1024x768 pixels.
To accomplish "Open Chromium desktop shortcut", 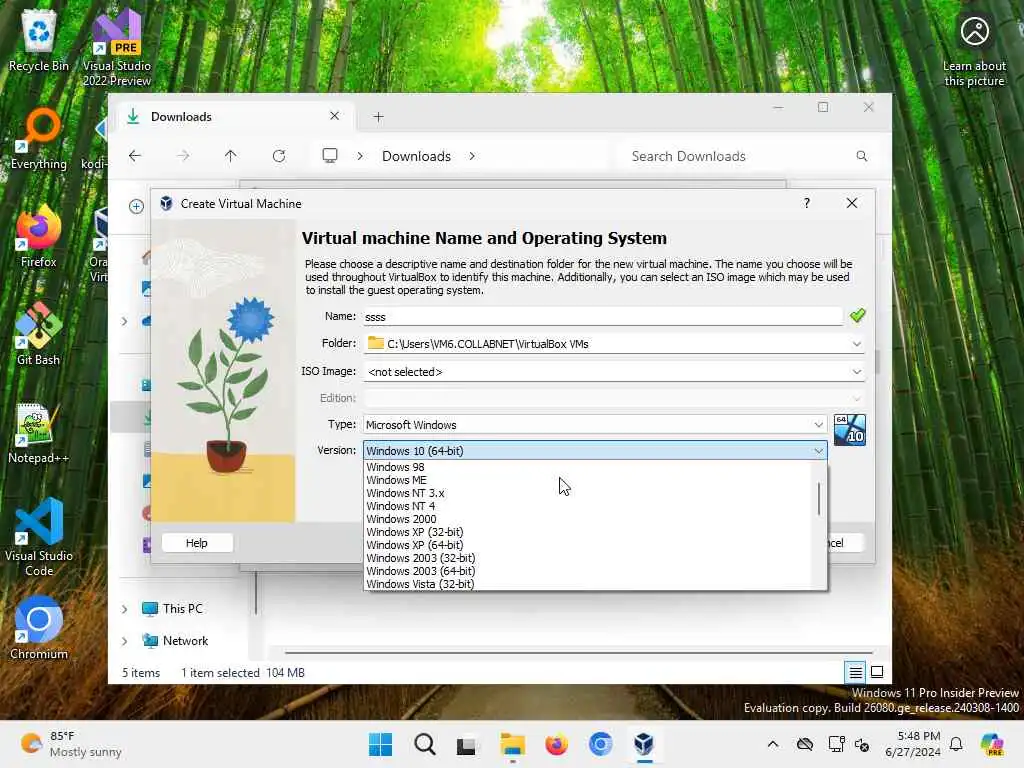I will tap(39, 628).
